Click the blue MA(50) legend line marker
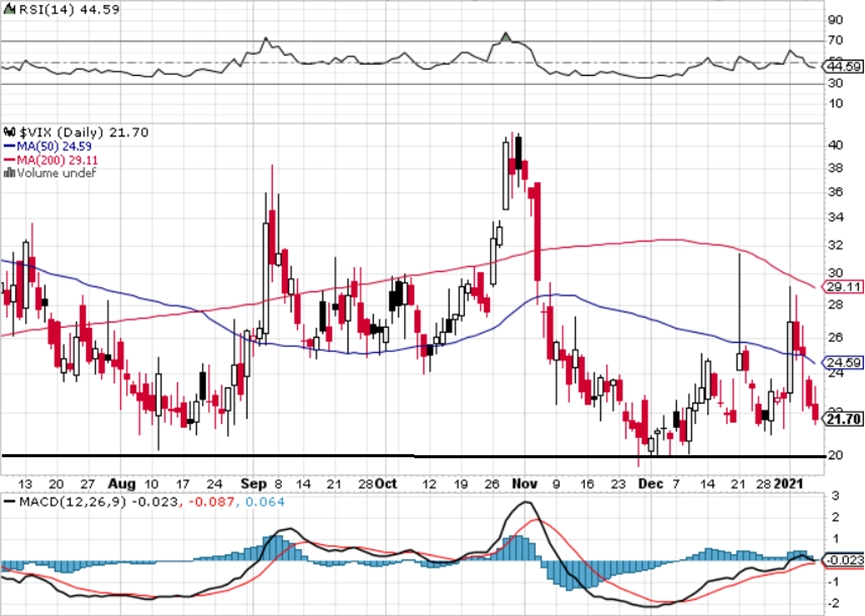The width and height of the screenshot is (865, 616). pos(9,147)
